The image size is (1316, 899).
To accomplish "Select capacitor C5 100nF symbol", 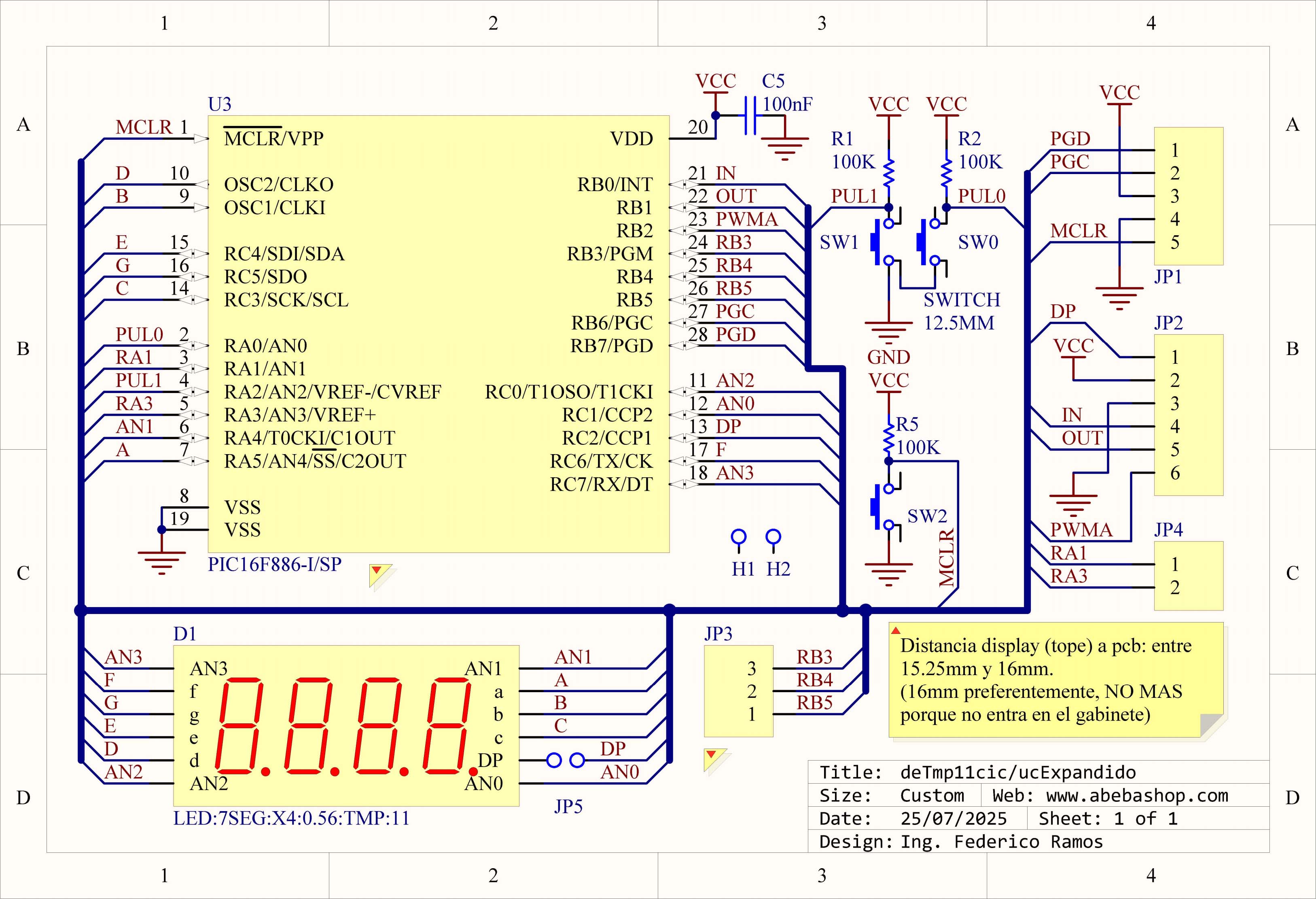I will 750,115.
